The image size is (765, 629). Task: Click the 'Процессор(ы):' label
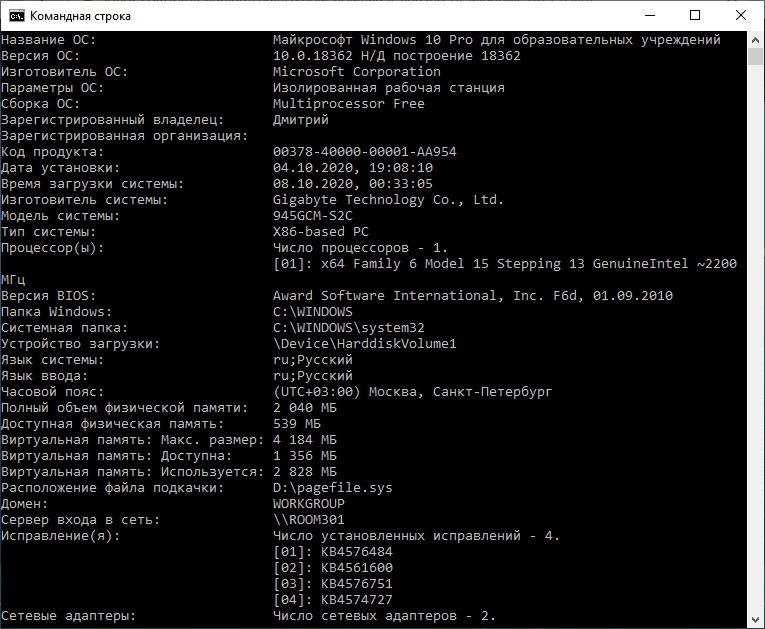tap(53, 248)
